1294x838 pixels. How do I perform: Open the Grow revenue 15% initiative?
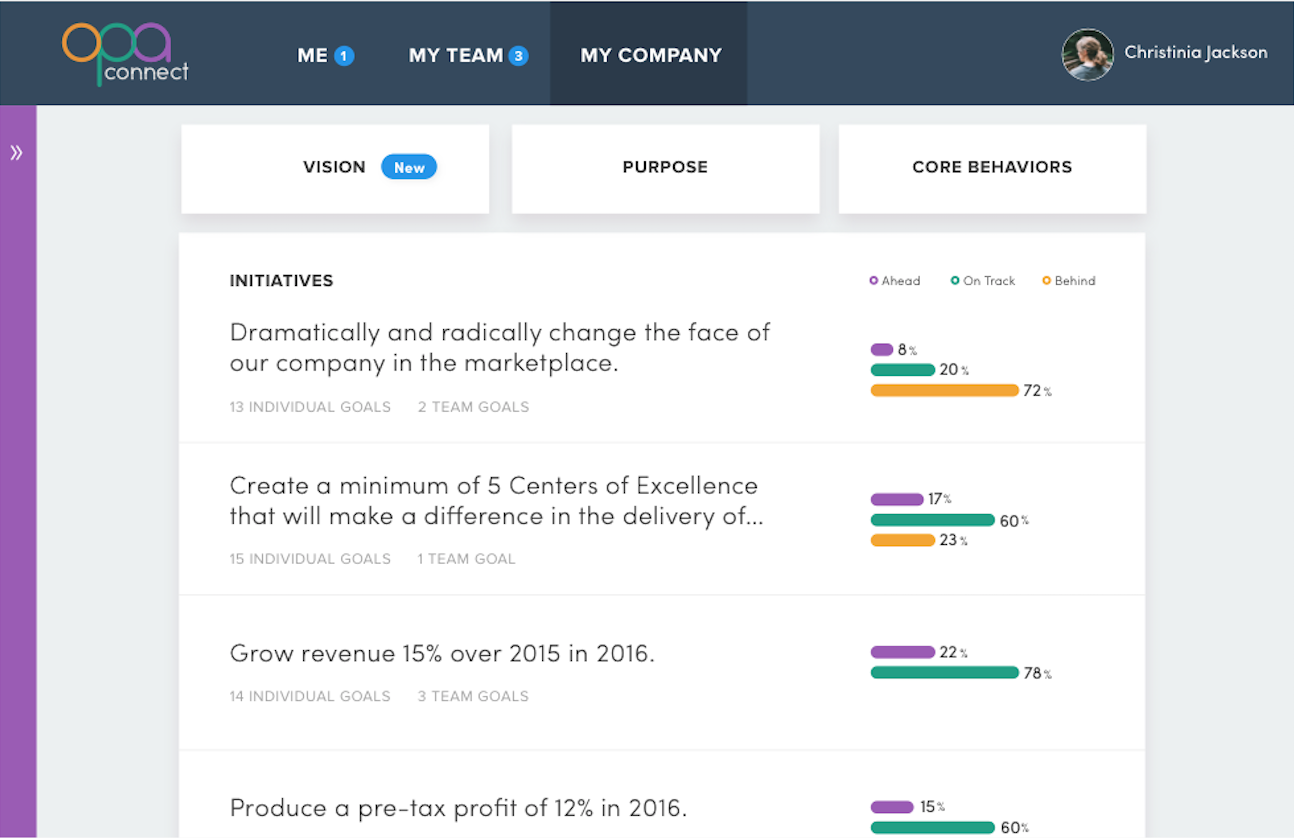pyautogui.click(x=442, y=654)
